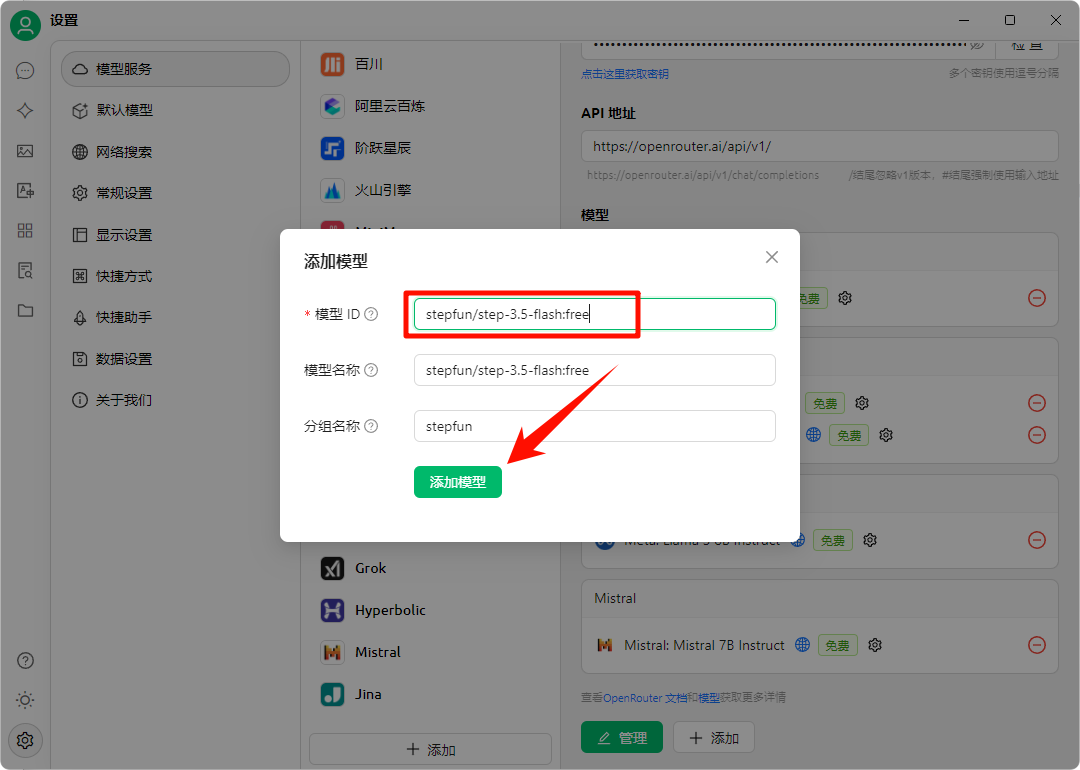
Task: Click the Mistral group header in models
Action: click(x=820, y=599)
